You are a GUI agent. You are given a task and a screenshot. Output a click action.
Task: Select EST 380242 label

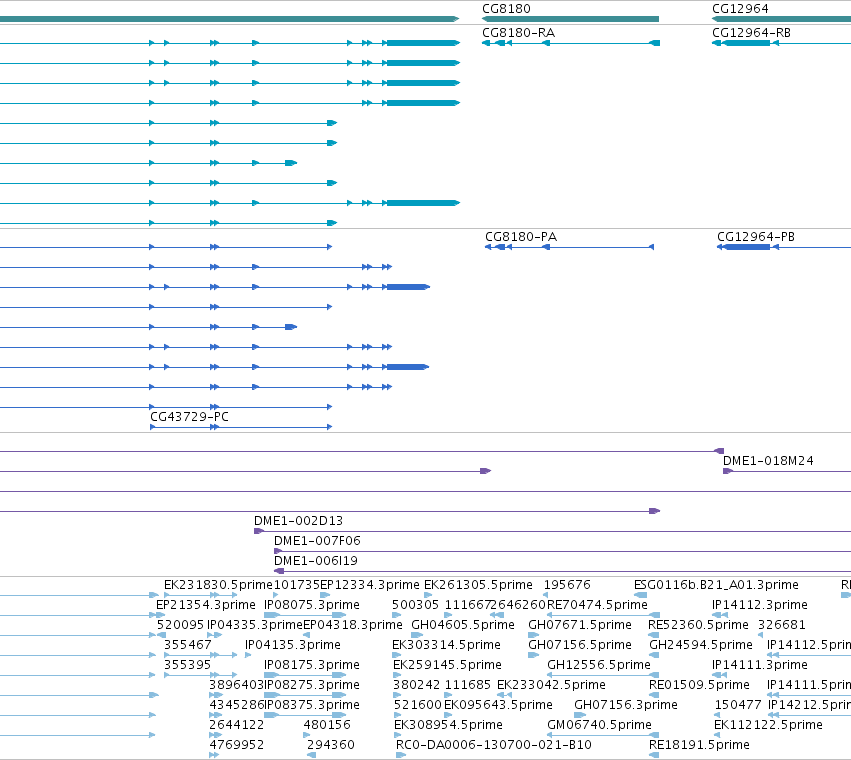point(416,686)
